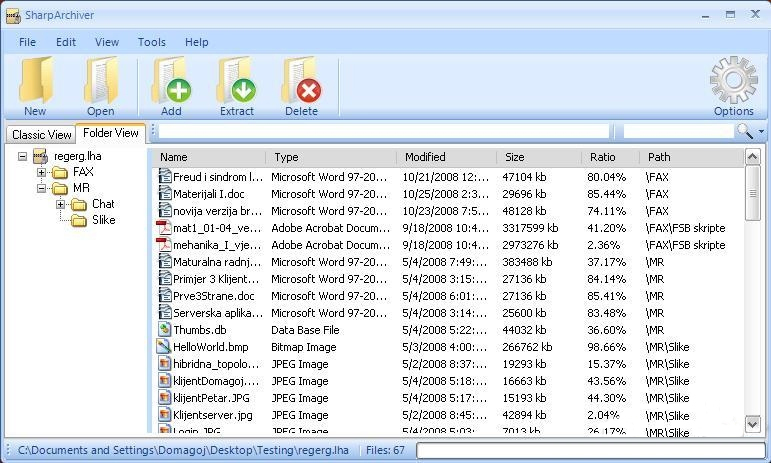This screenshot has width=771, height=463.
Task: Click the Slike folder icon in tree
Action: point(79,220)
